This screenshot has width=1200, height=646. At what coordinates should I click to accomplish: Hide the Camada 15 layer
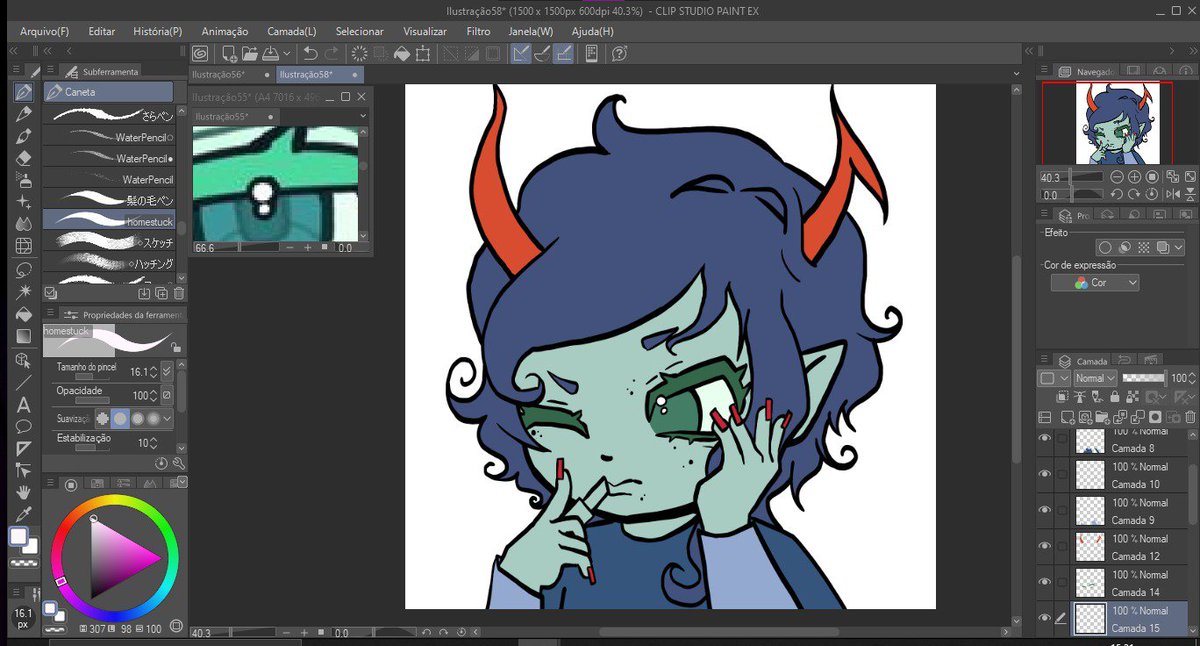[1045, 618]
